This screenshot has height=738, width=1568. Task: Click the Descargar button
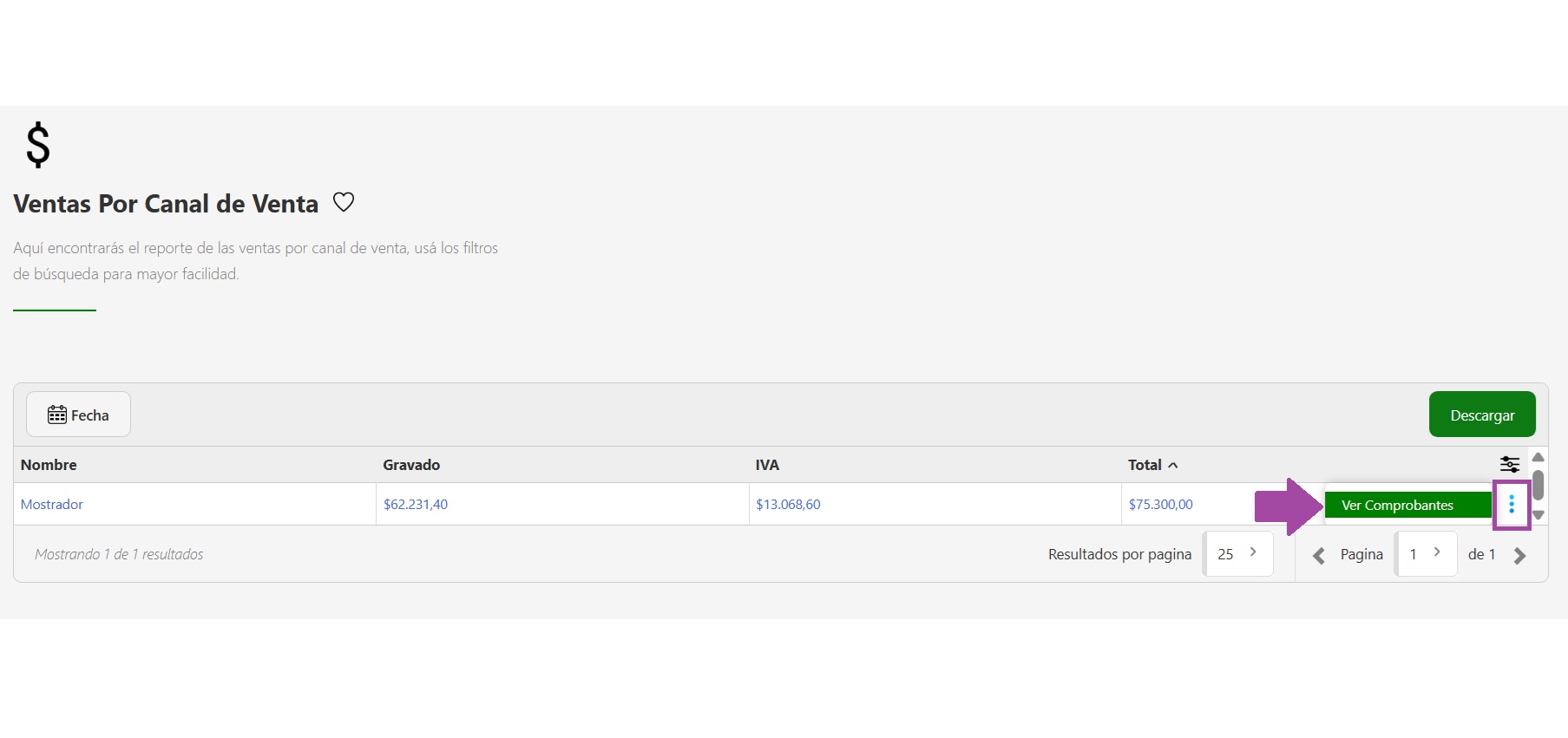click(1481, 415)
